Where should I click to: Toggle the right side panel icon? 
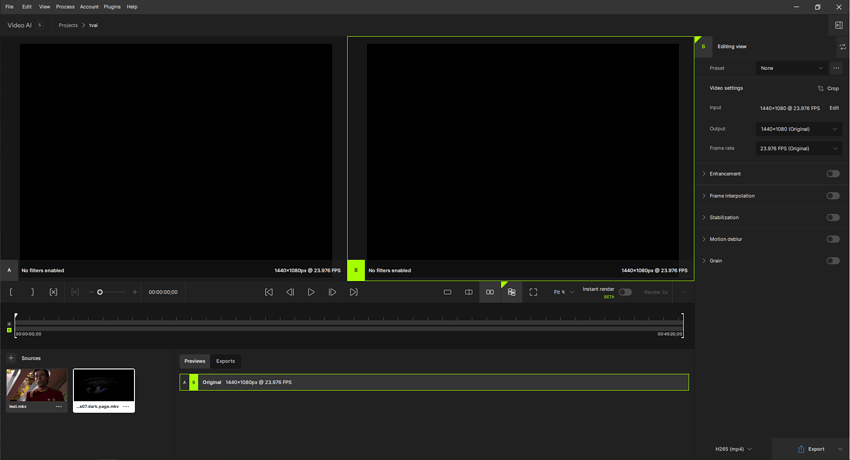click(839, 25)
